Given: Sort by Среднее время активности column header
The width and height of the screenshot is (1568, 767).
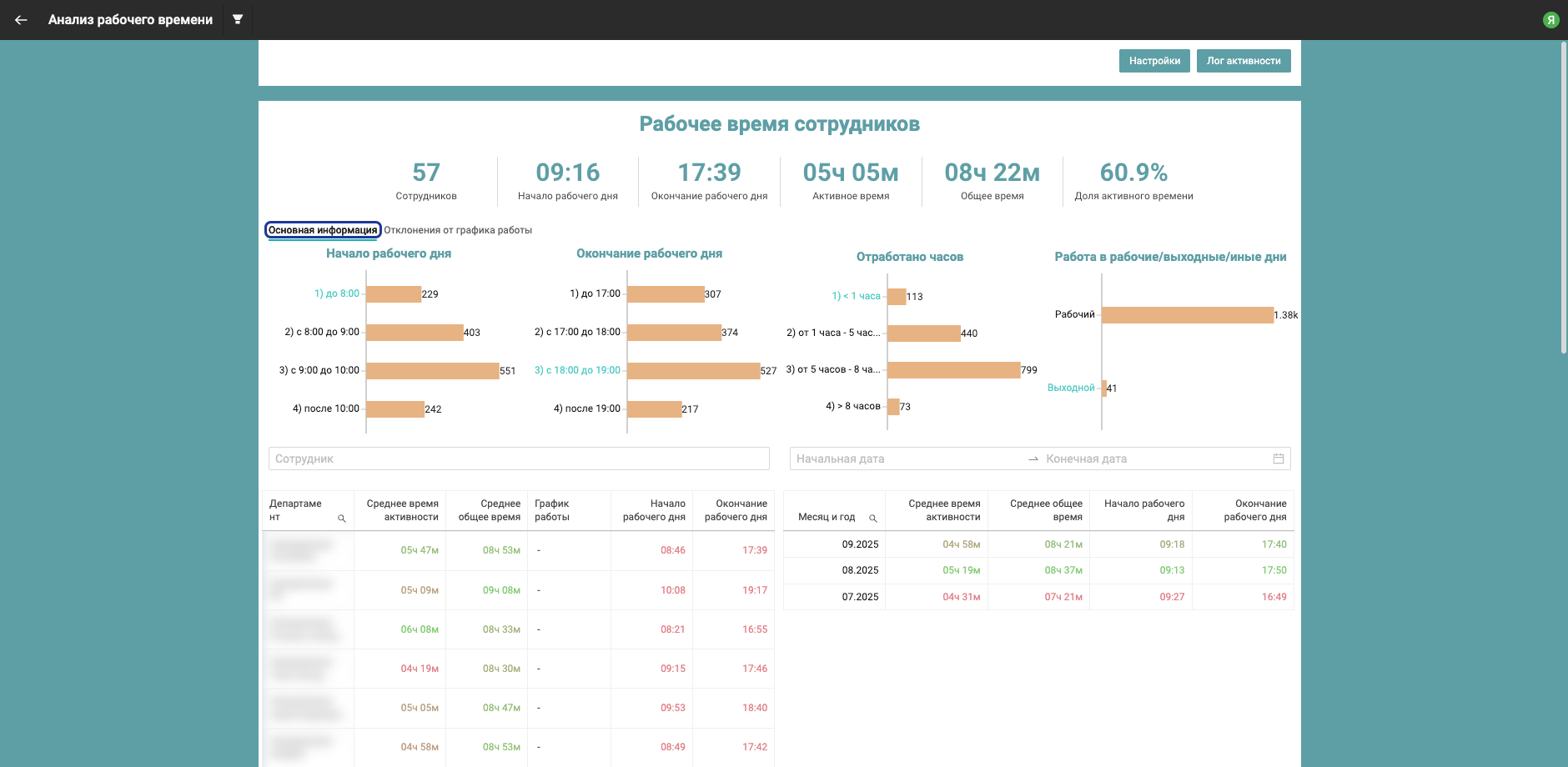Looking at the screenshot, I should click(402, 510).
